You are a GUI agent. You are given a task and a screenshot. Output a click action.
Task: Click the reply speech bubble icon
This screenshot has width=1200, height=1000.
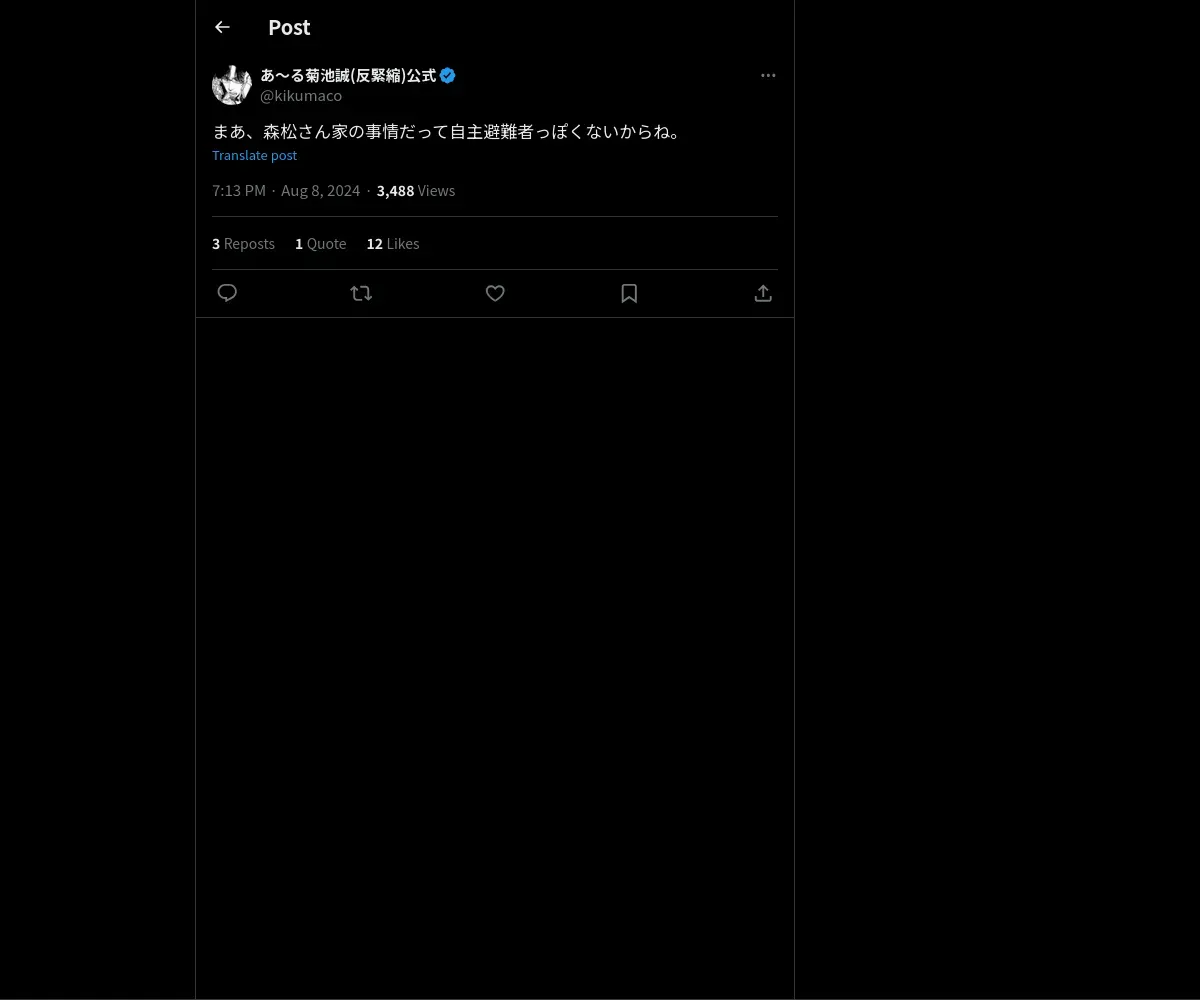227,293
